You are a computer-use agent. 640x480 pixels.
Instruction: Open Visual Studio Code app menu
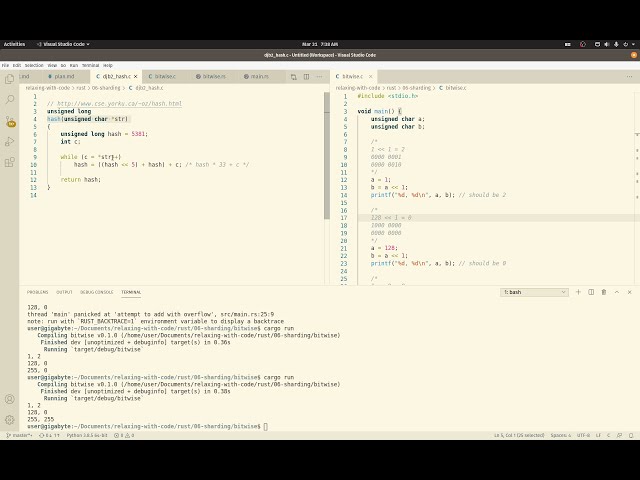[x=63, y=44]
